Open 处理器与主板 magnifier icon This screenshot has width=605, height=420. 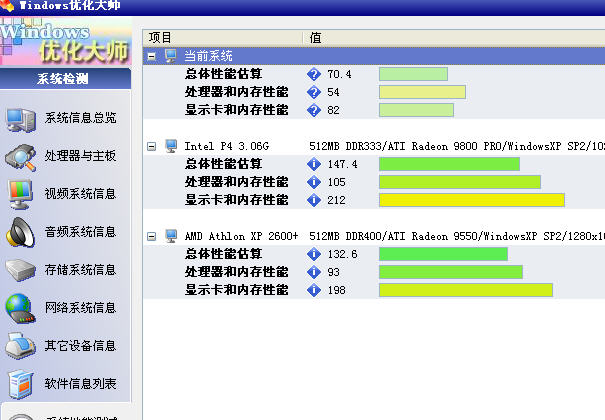pos(21,157)
